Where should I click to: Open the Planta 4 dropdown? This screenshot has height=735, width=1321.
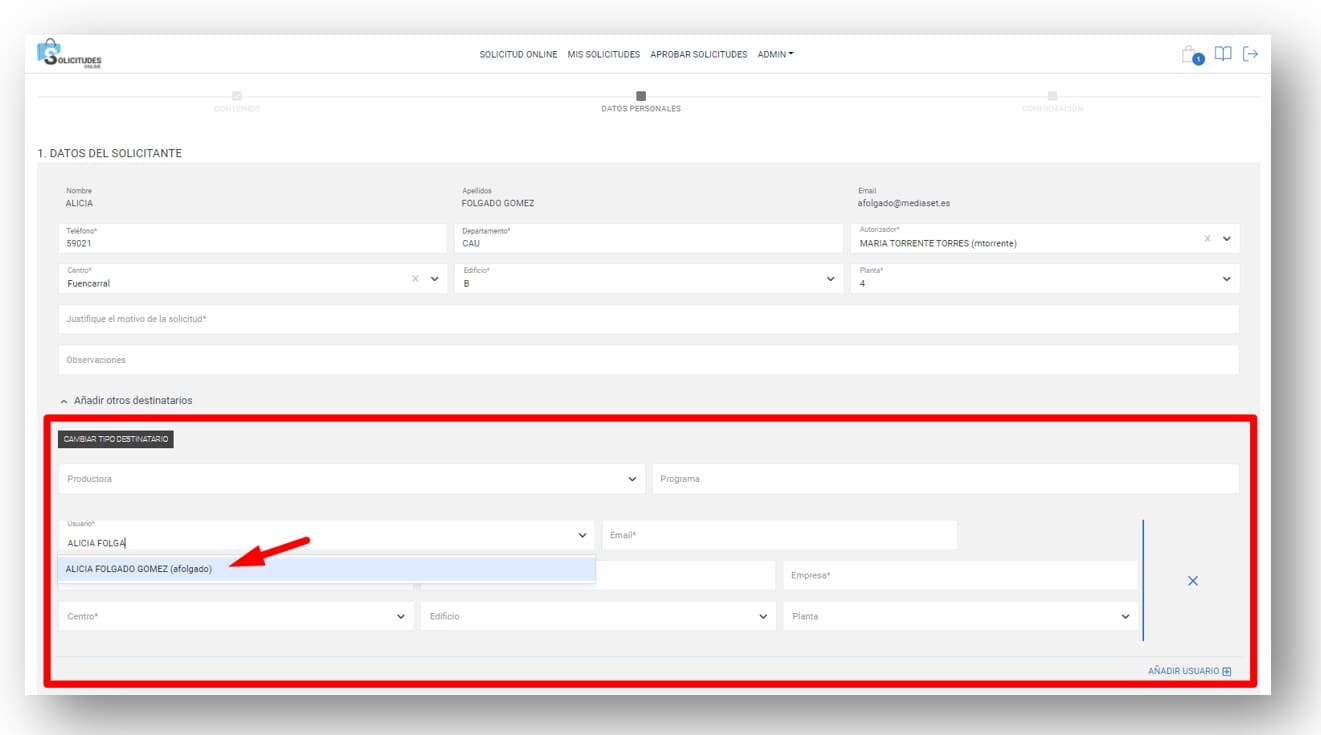coord(1226,279)
